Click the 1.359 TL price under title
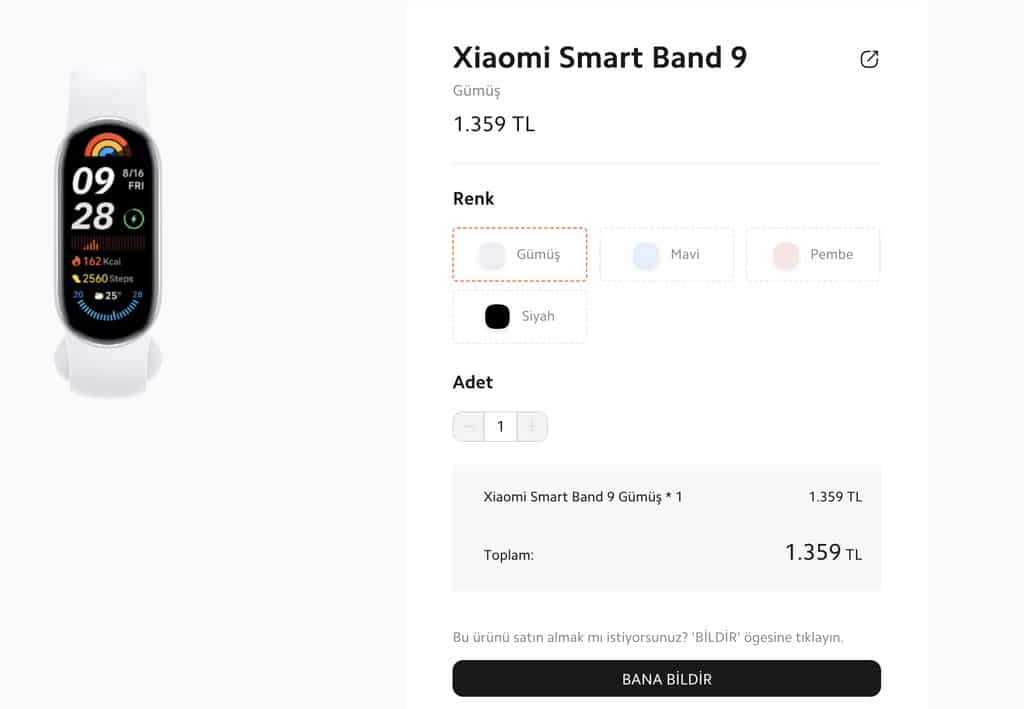Image resolution: width=1024 pixels, height=709 pixels. point(494,124)
